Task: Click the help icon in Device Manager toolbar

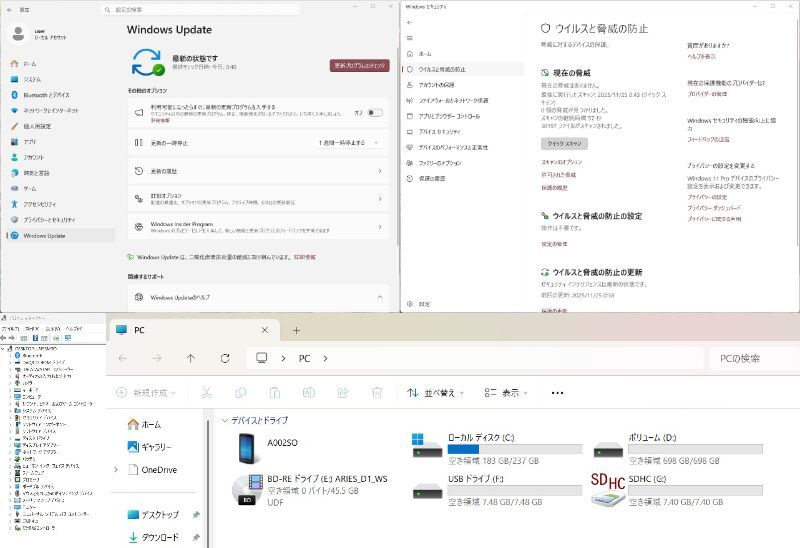Action: (35, 338)
